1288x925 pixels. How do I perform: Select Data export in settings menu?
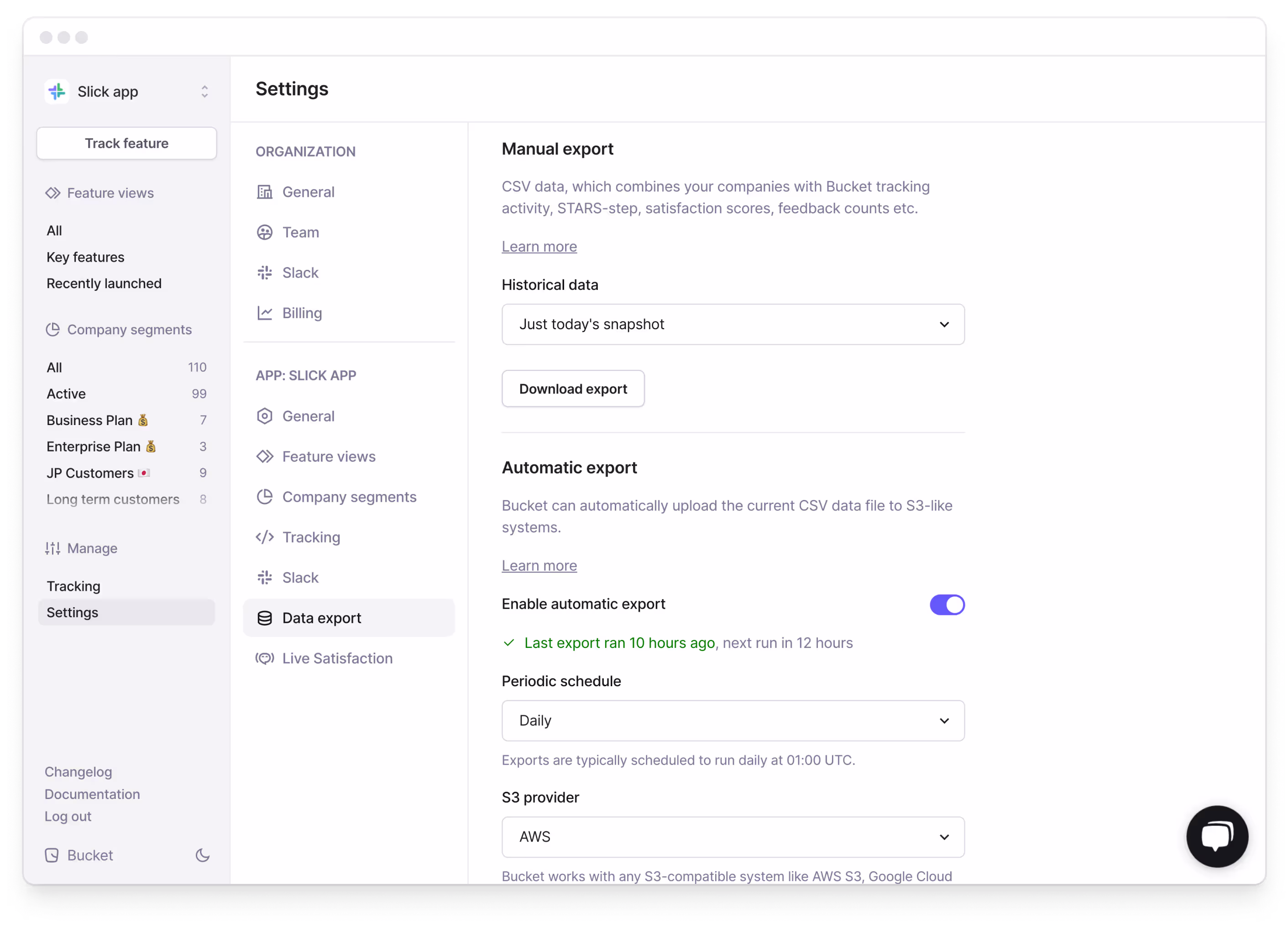pos(349,618)
